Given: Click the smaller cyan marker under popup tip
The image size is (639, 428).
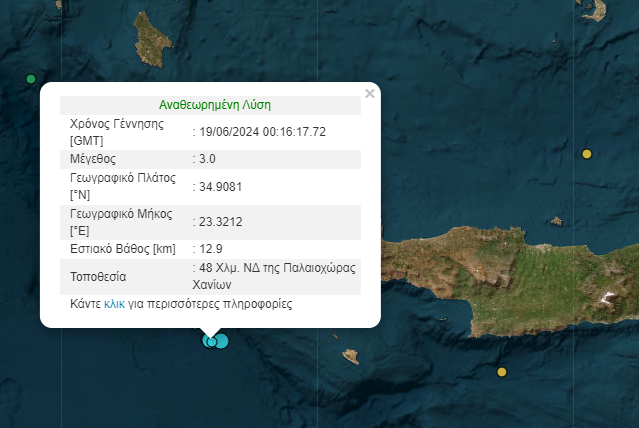Looking at the screenshot, I should point(210,342).
